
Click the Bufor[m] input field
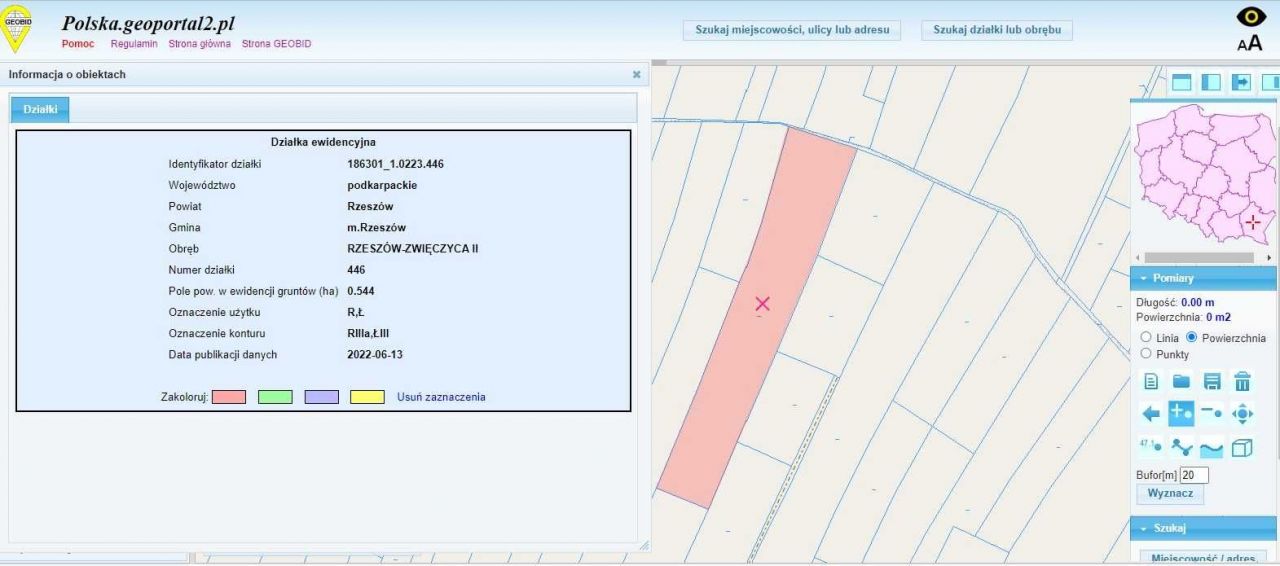click(1194, 475)
